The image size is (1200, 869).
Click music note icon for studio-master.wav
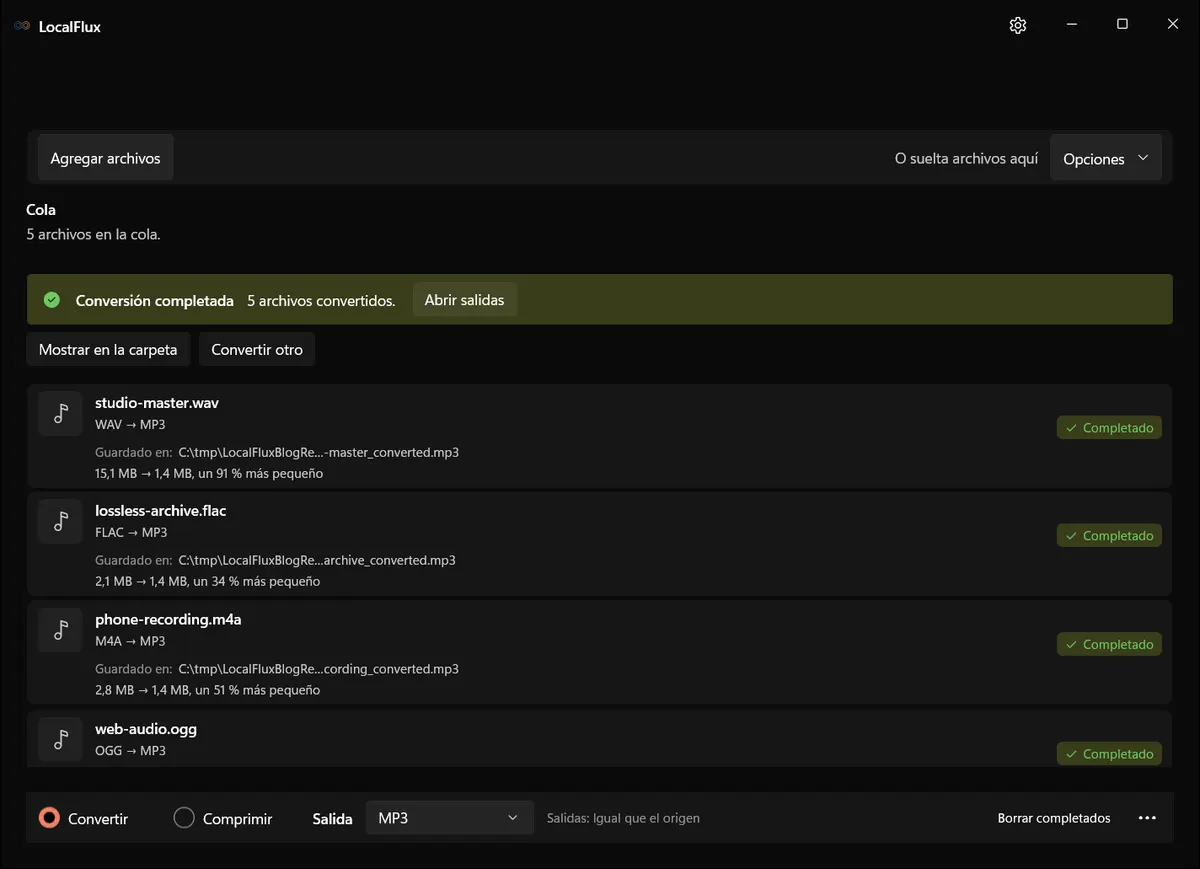tap(60, 413)
